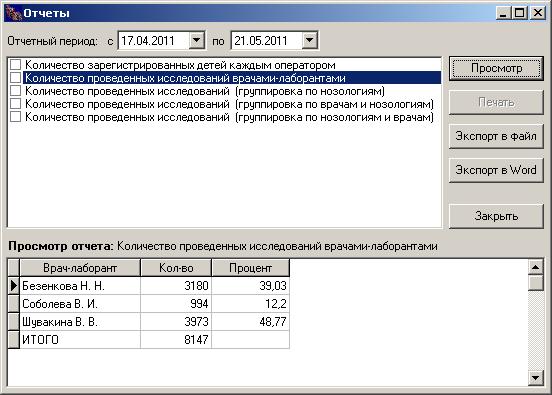Click the Кол-во column header
552x395 pixels.
(176, 268)
